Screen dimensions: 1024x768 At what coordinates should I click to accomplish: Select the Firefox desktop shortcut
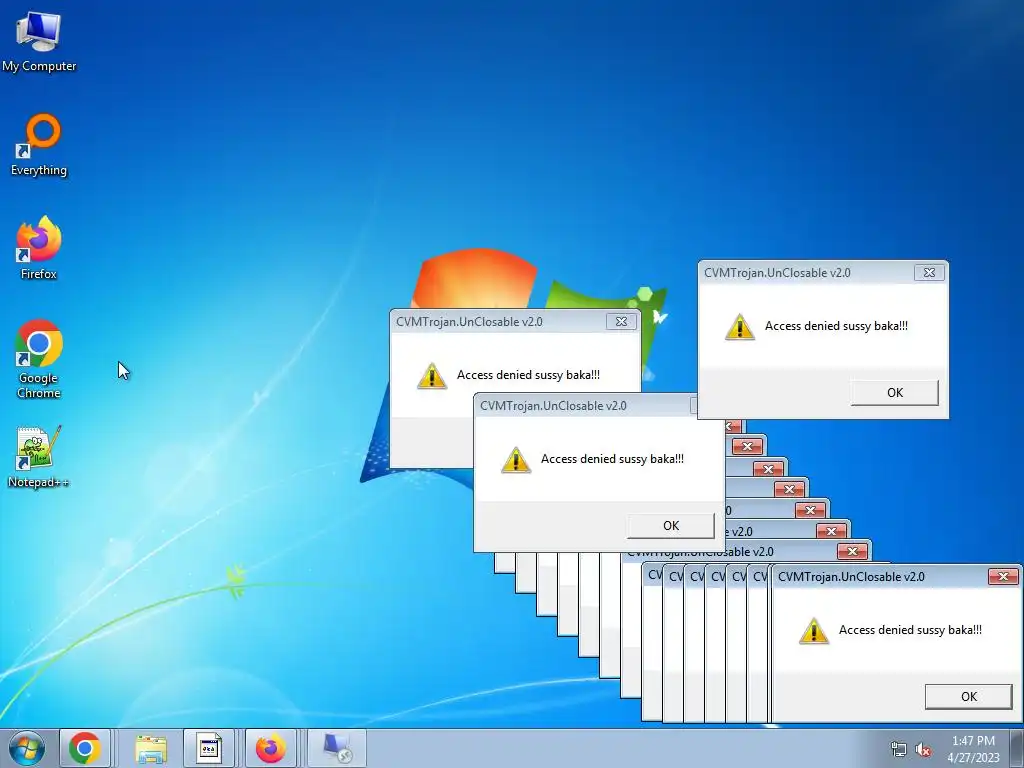pos(39,248)
